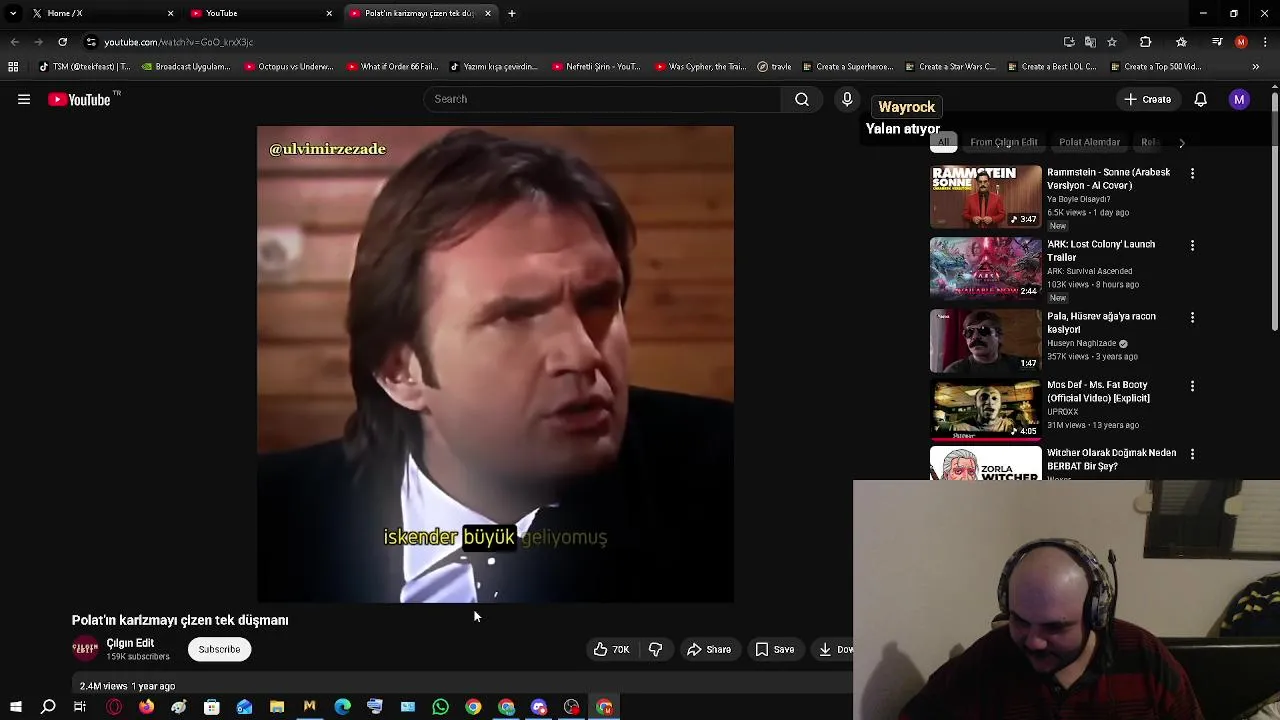
Task: Click the browser address bar URL
Action: 179,42
